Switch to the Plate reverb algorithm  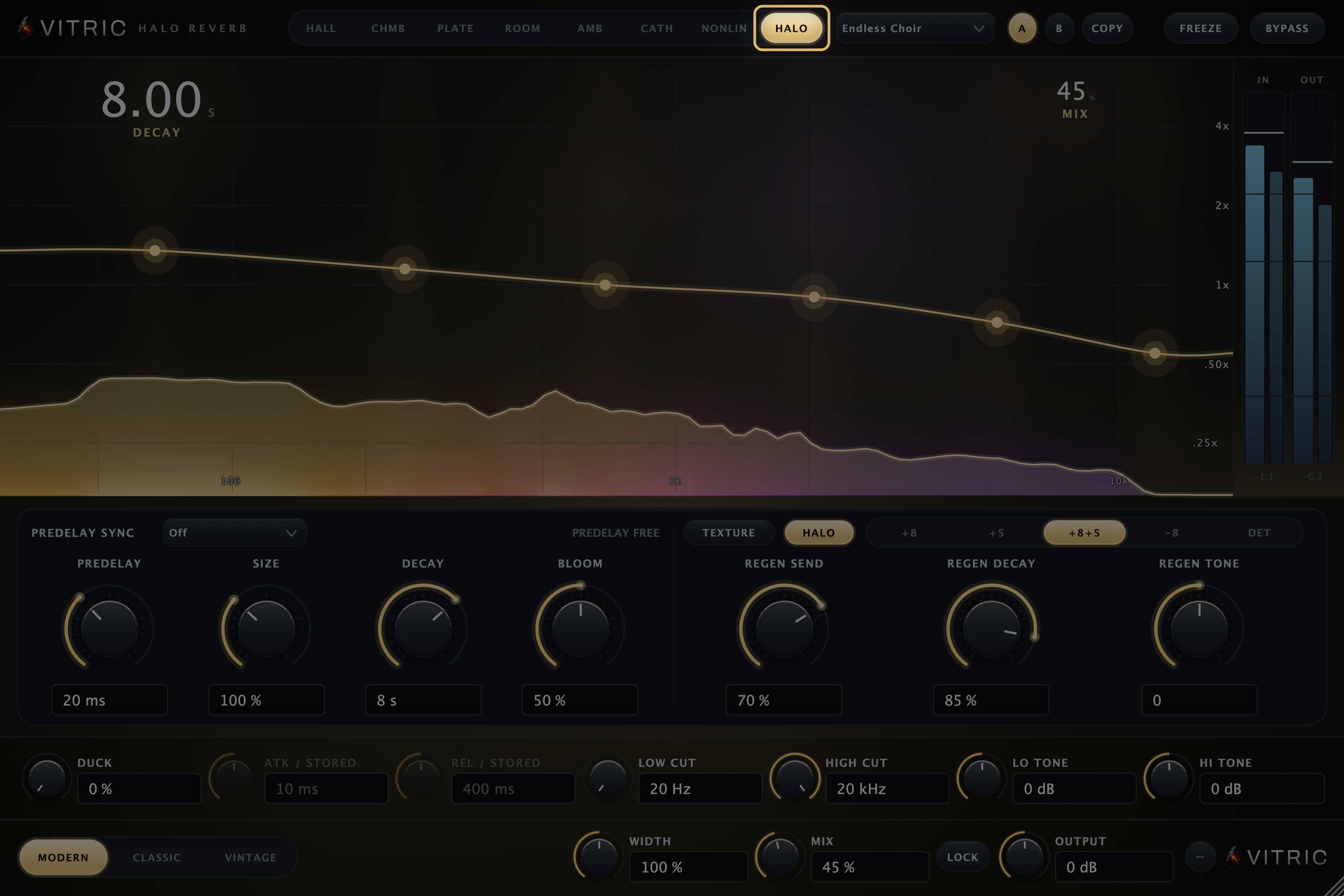tap(455, 28)
